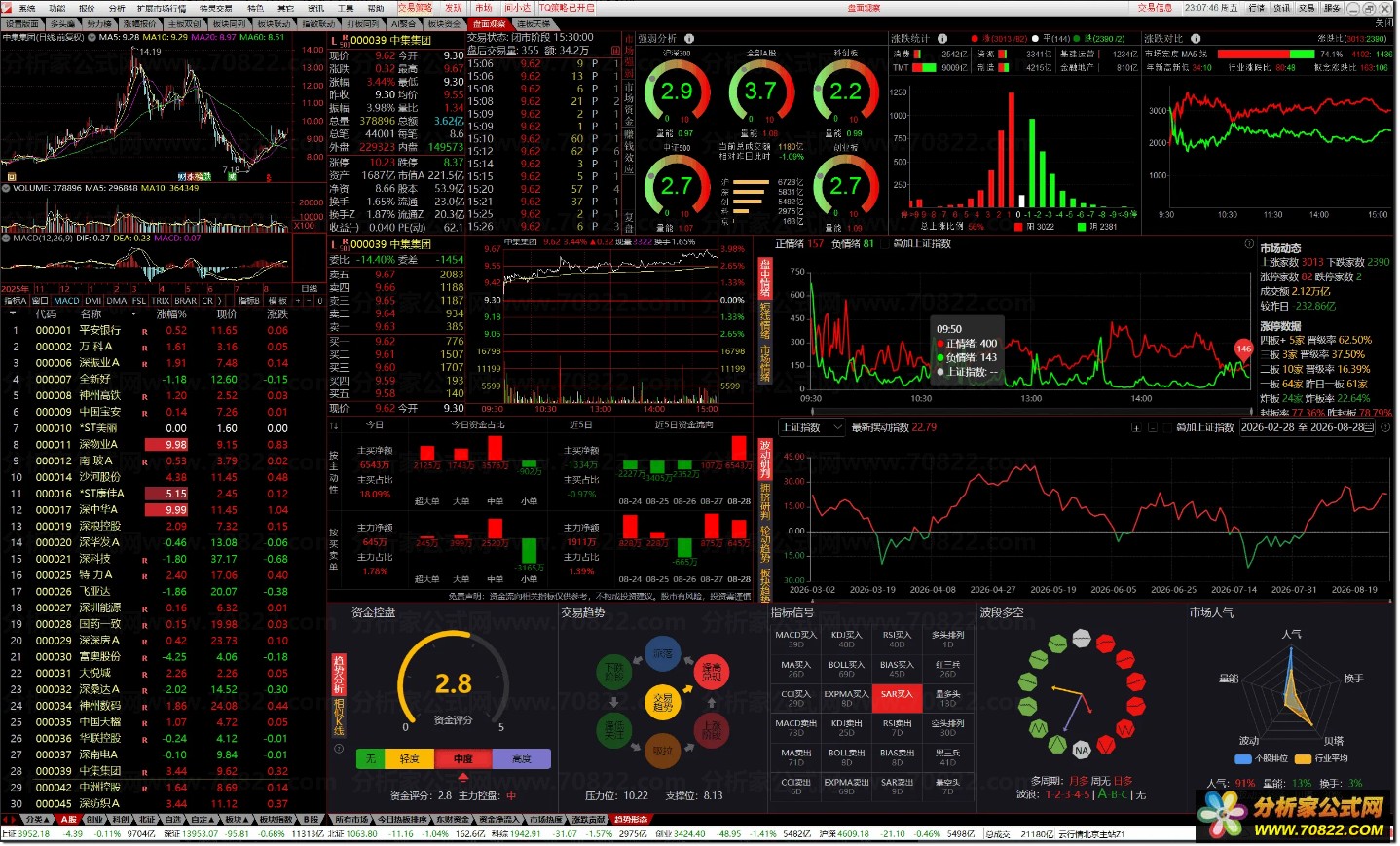Click the info icon beside 强弱分析
1400x846 pixels.
pos(689,39)
